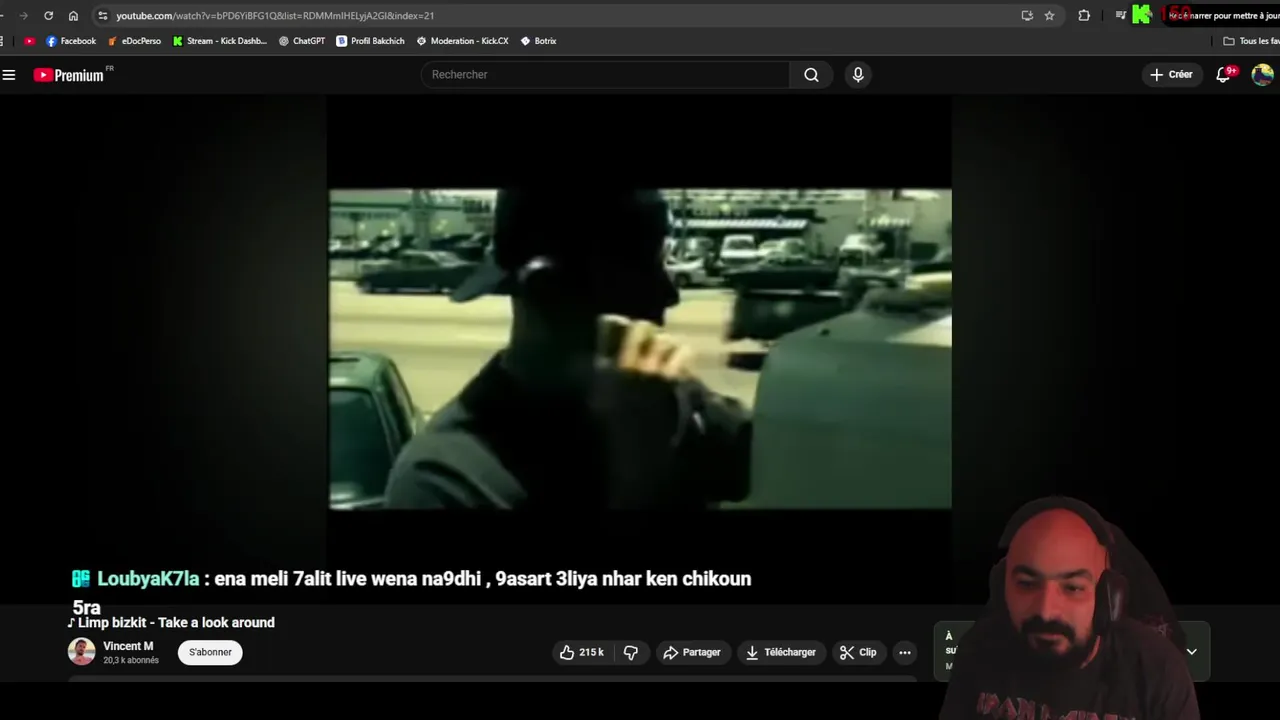
Task: Open Vincent M channel avatar
Action: point(82,652)
